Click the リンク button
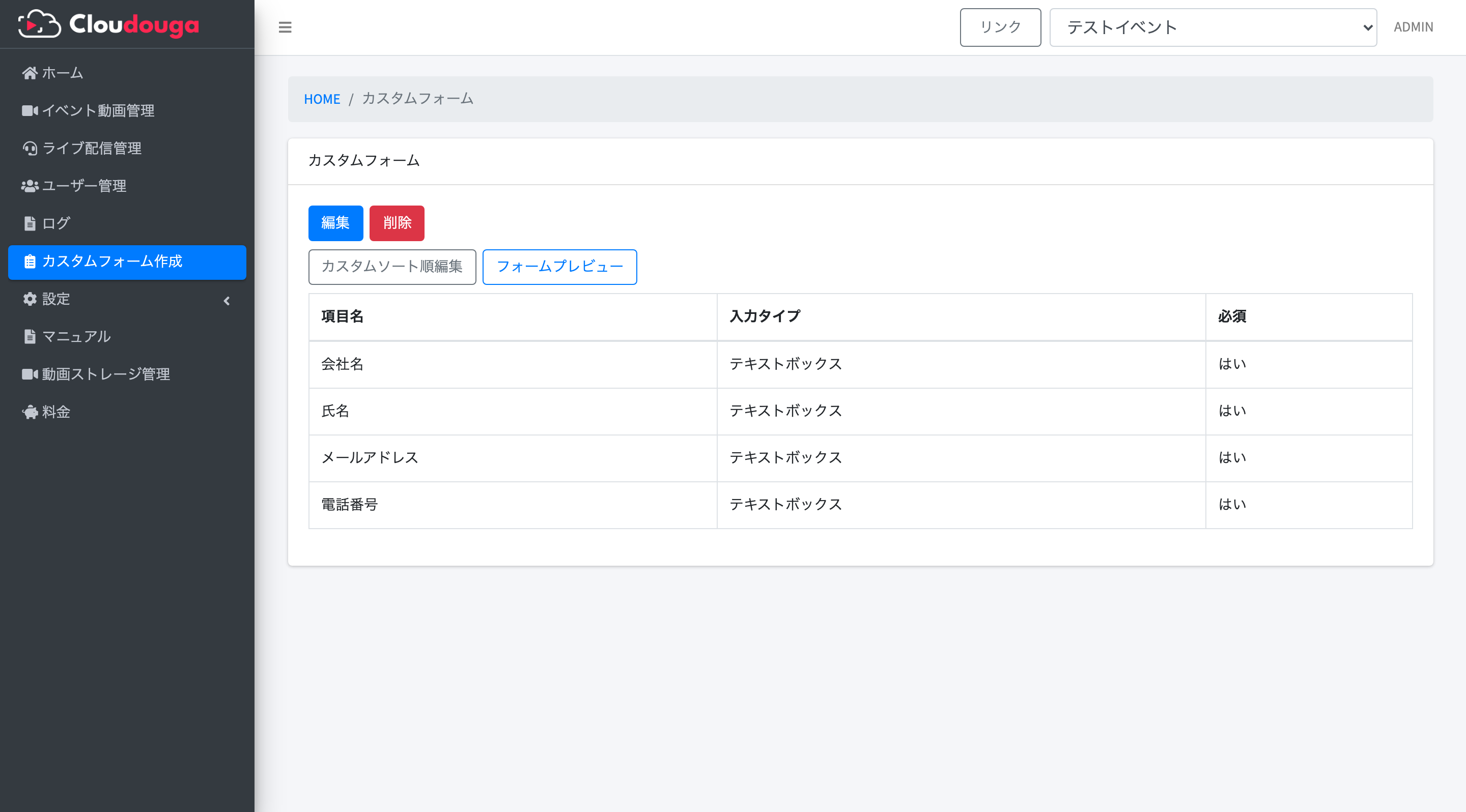The height and width of the screenshot is (812, 1466). (1000, 27)
